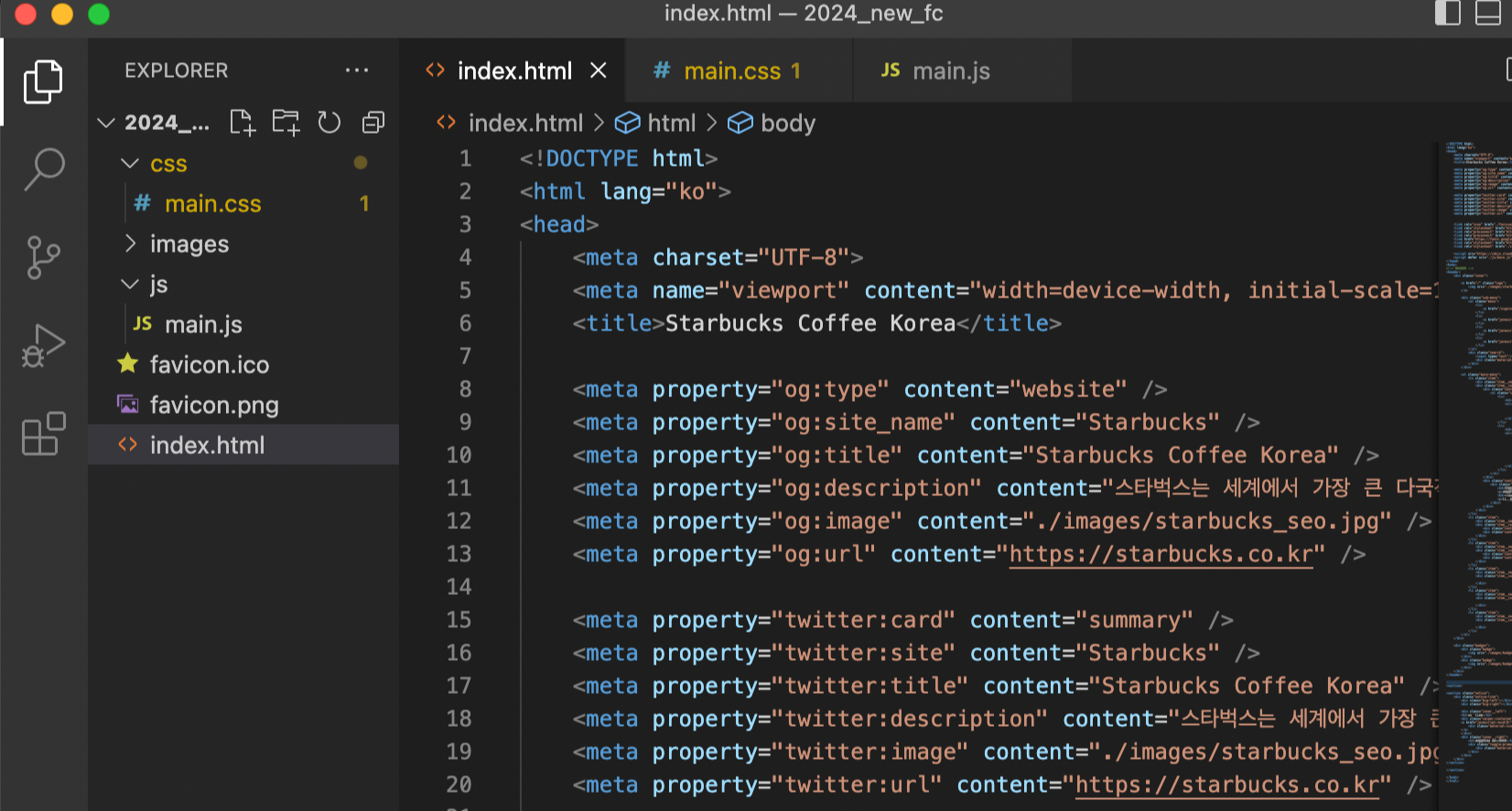Click the modified dot indicator on css folder
Viewport: 1512px width, 811px height.
coord(361,163)
